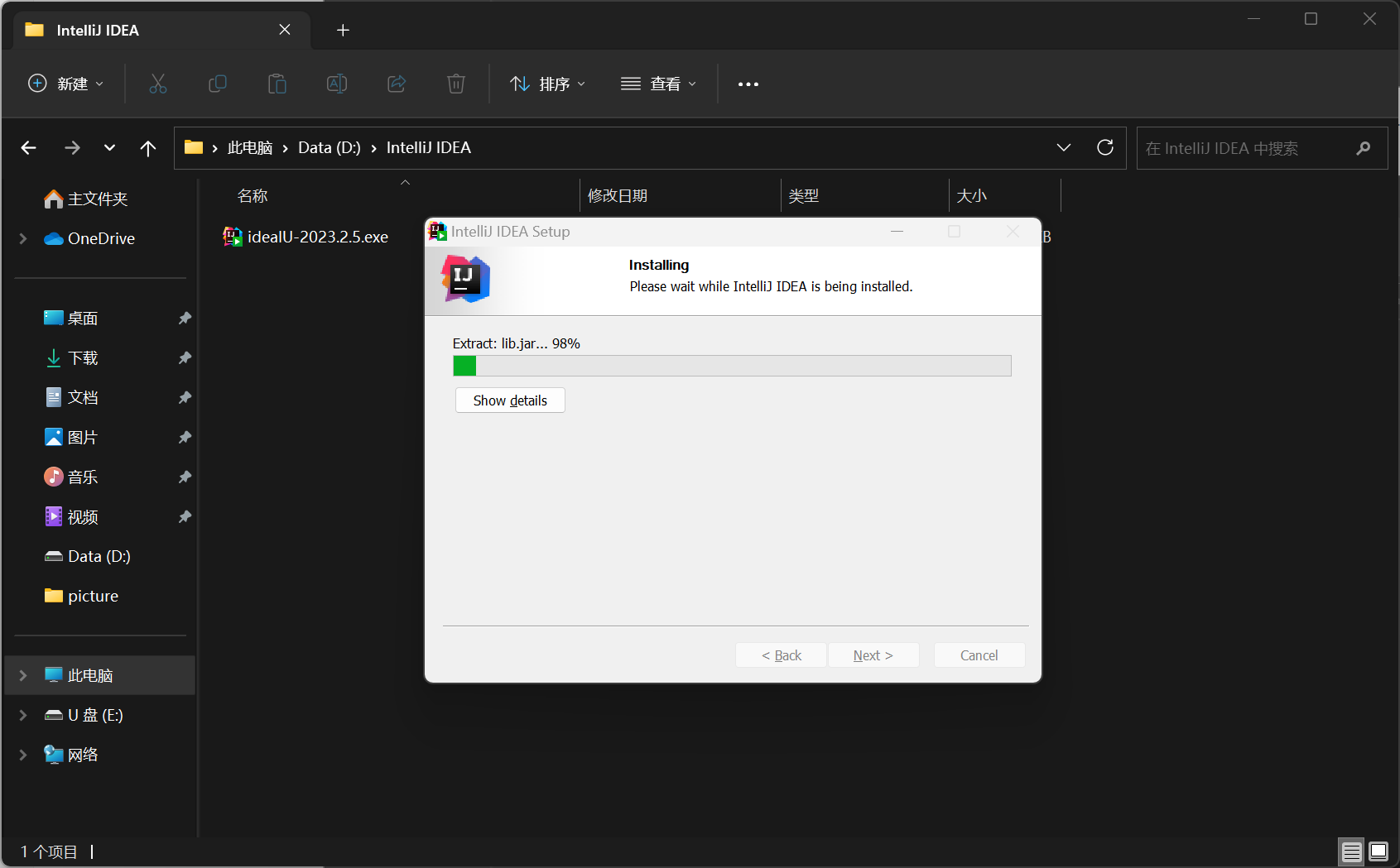Go up one folder level
The width and height of the screenshot is (1400, 868).
click(148, 148)
